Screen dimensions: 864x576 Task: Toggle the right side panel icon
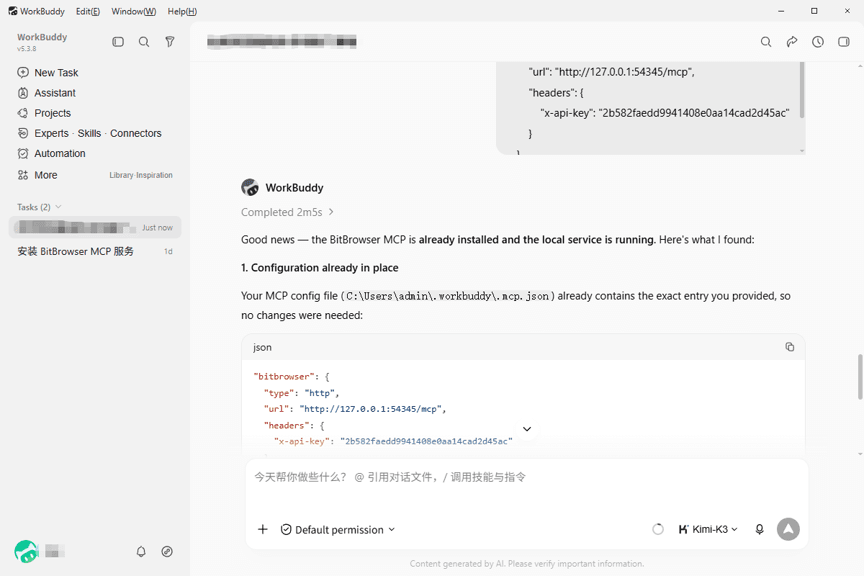(844, 42)
